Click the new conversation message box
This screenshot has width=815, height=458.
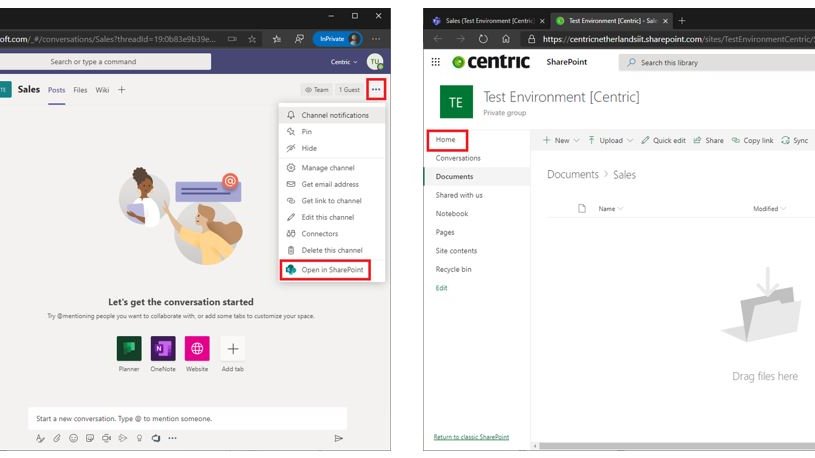(x=187, y=418)
